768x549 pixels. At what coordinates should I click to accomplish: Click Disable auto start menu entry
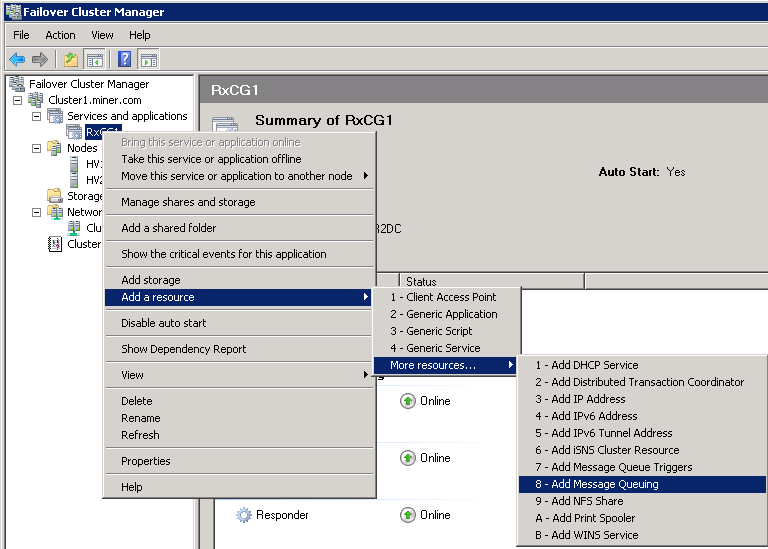pos(163,323)
